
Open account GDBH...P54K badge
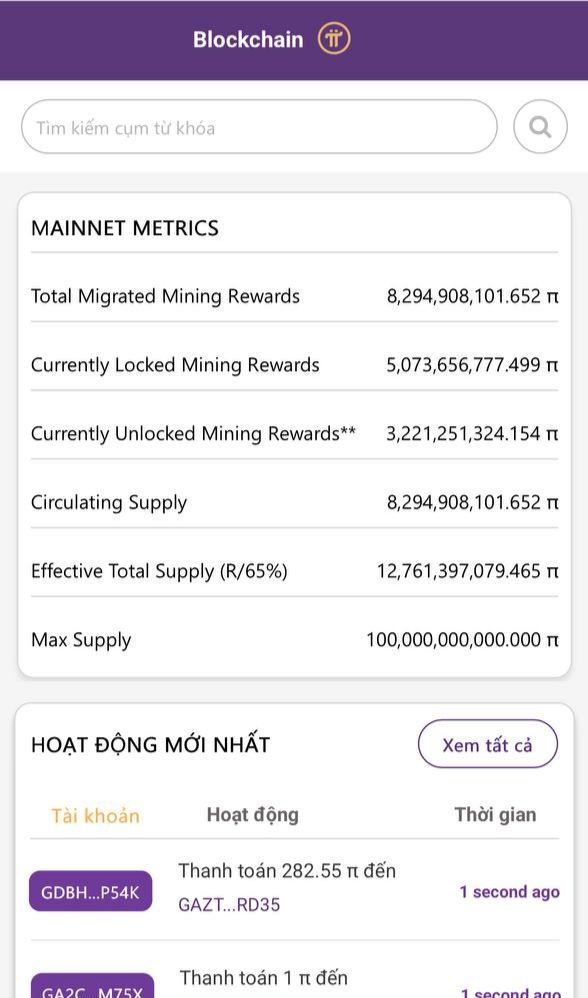click(x=90, y=891)
